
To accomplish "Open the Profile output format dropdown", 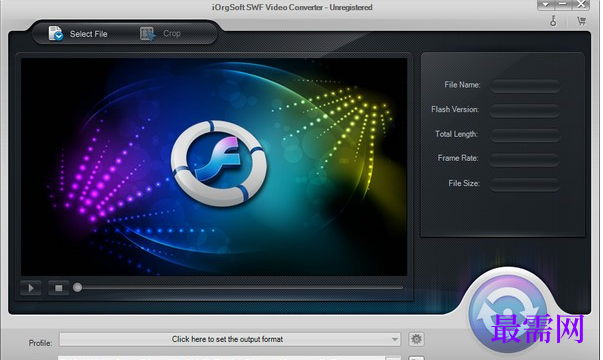I will click(x=230, y=339).
